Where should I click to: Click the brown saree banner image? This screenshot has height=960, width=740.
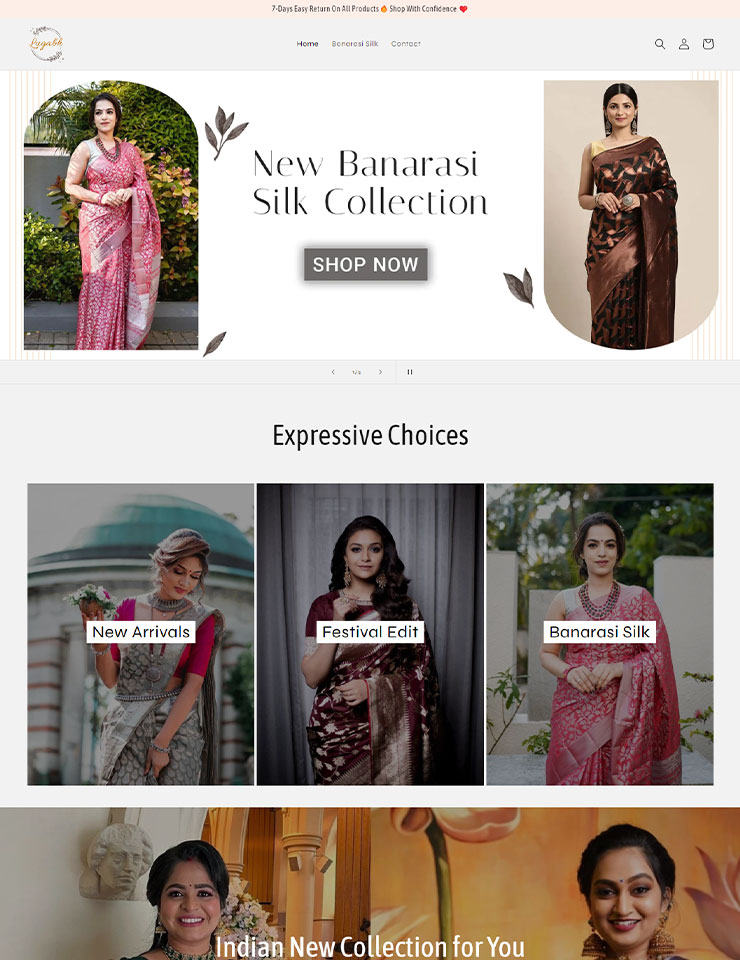pyautogui.click(x=631, y=215)
